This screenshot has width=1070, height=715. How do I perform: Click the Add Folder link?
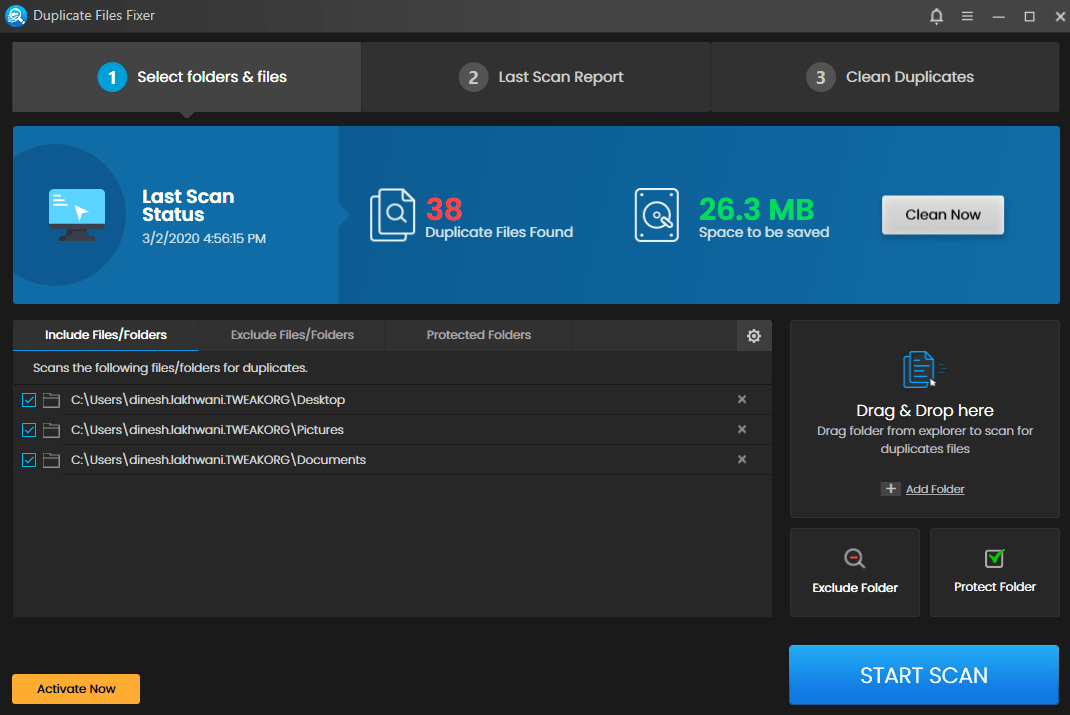[x=935, y=489]
